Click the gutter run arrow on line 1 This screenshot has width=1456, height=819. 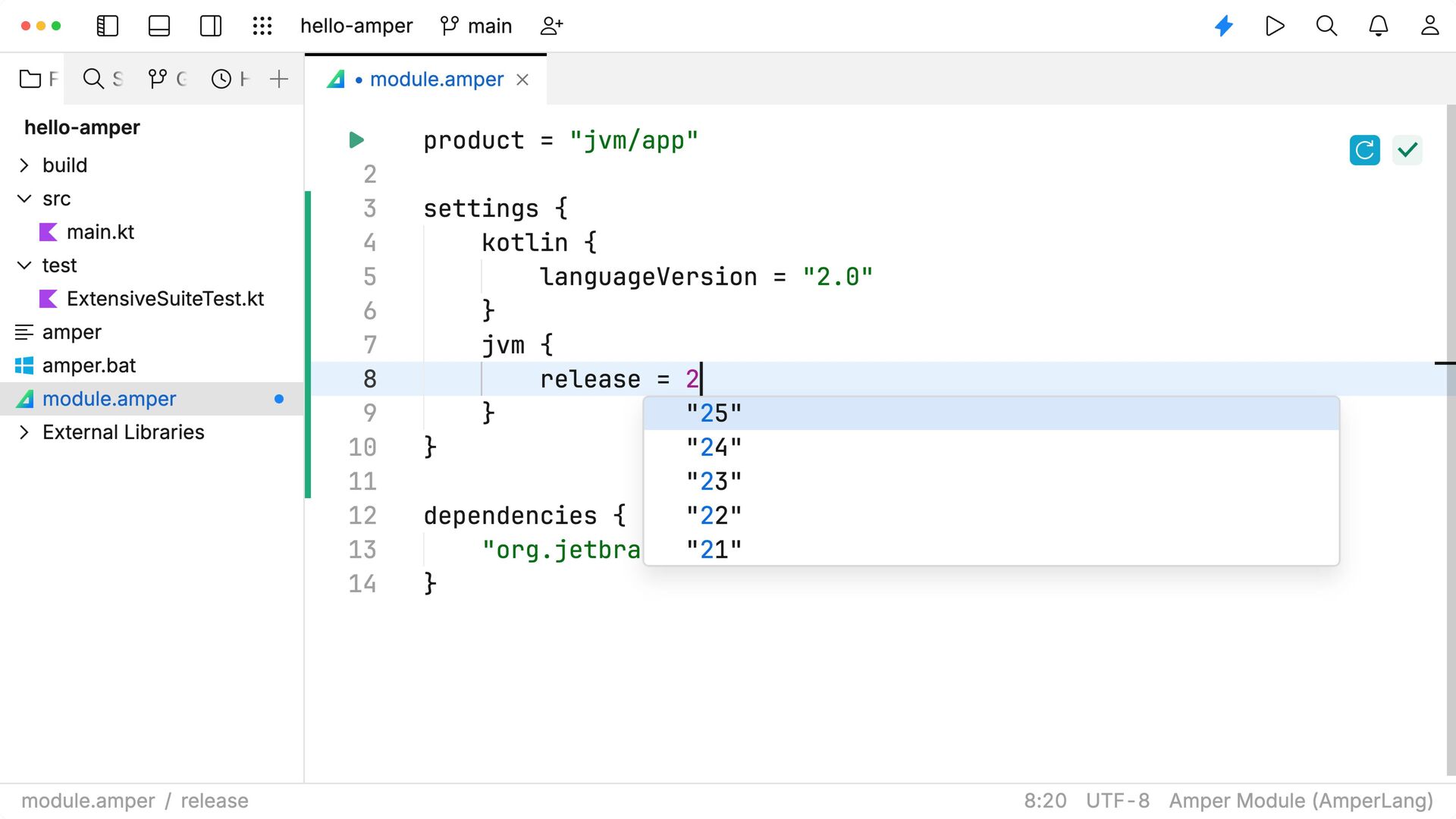[356, 140]
